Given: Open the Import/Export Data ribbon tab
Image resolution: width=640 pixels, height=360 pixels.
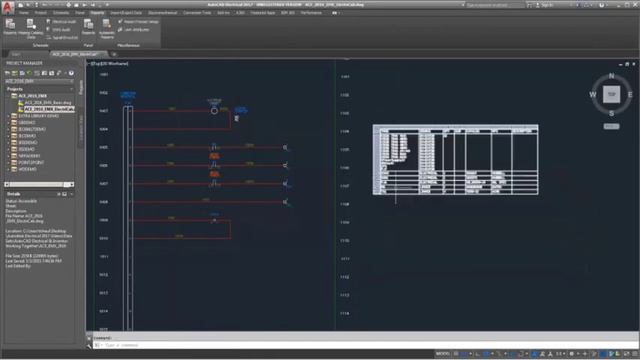Looking at the screenshot, I should tap(126, 13).
